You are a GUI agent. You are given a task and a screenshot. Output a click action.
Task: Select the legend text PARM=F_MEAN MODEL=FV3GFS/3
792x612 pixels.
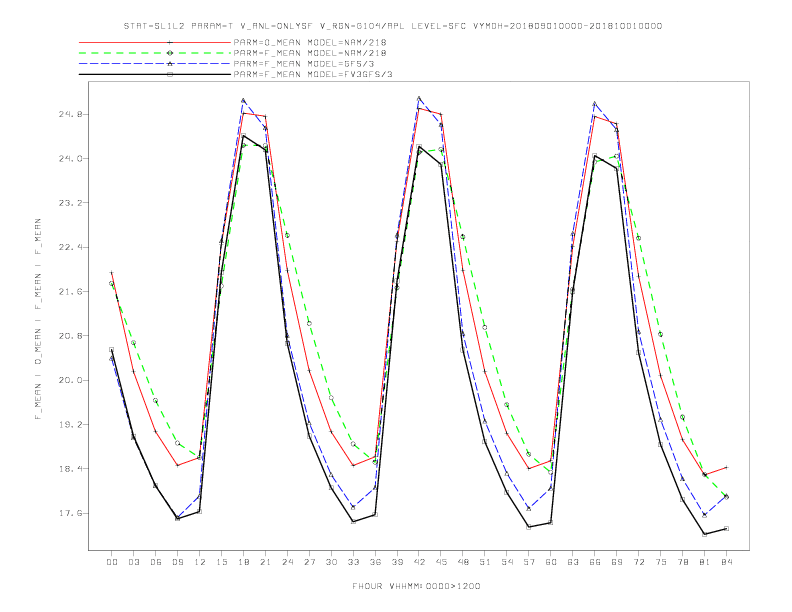[313, 74]
